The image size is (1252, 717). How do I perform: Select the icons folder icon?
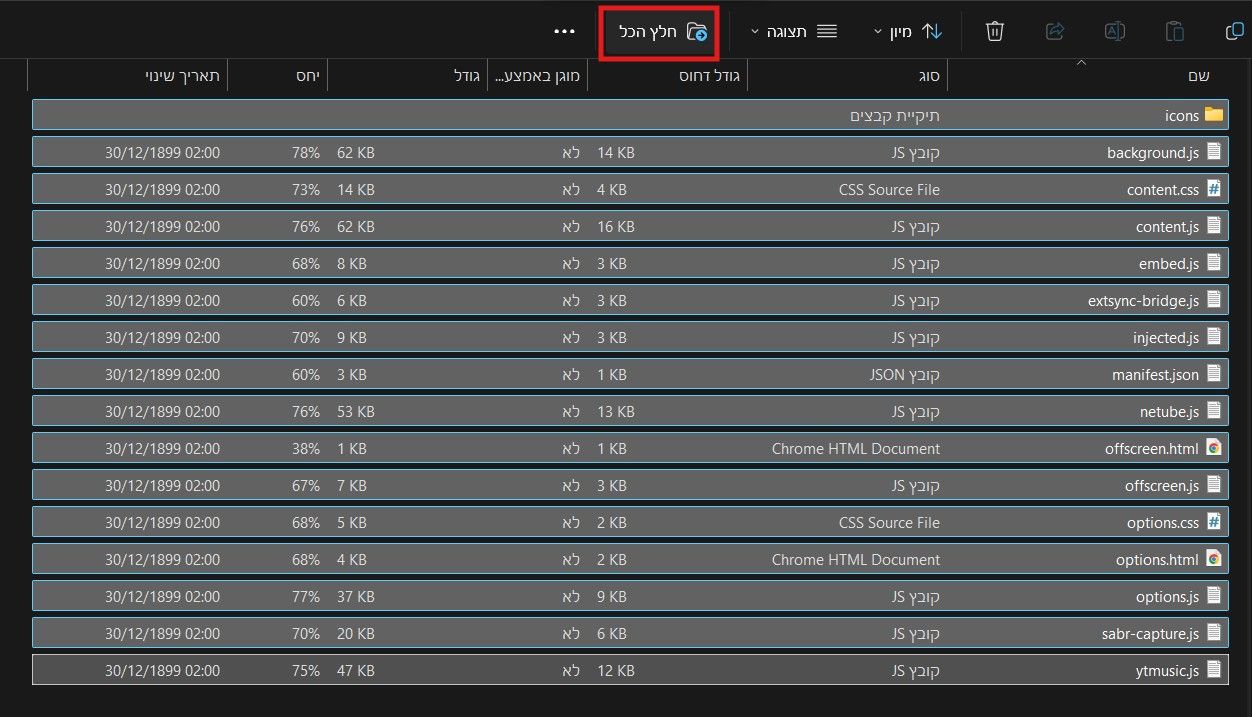(1214, 115)
